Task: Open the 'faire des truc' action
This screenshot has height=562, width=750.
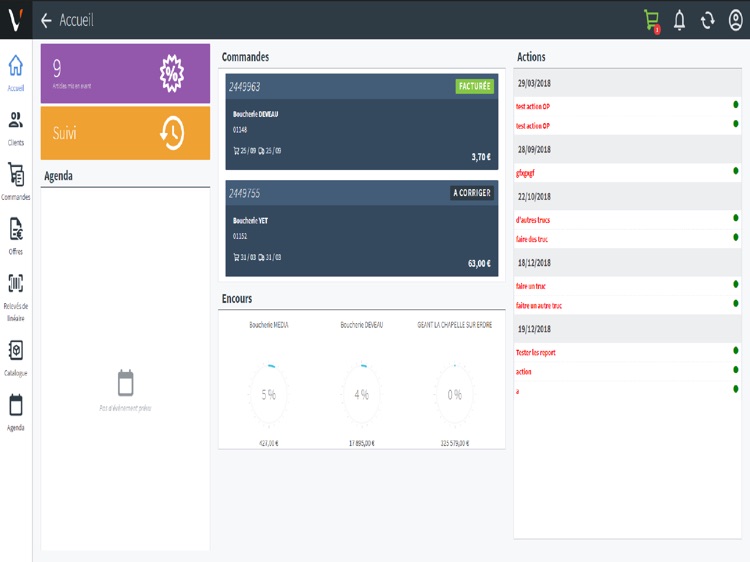Action: [627, 239]
